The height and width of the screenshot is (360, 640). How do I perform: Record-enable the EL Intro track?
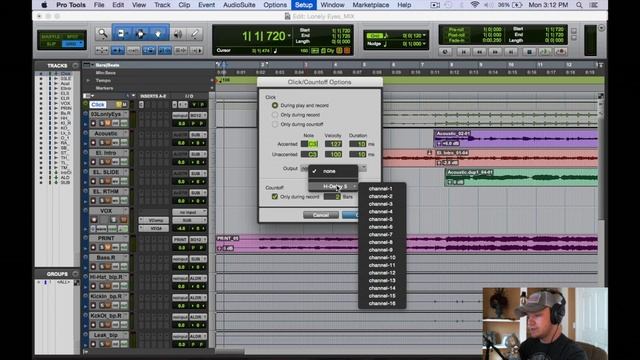click(93, 162)
